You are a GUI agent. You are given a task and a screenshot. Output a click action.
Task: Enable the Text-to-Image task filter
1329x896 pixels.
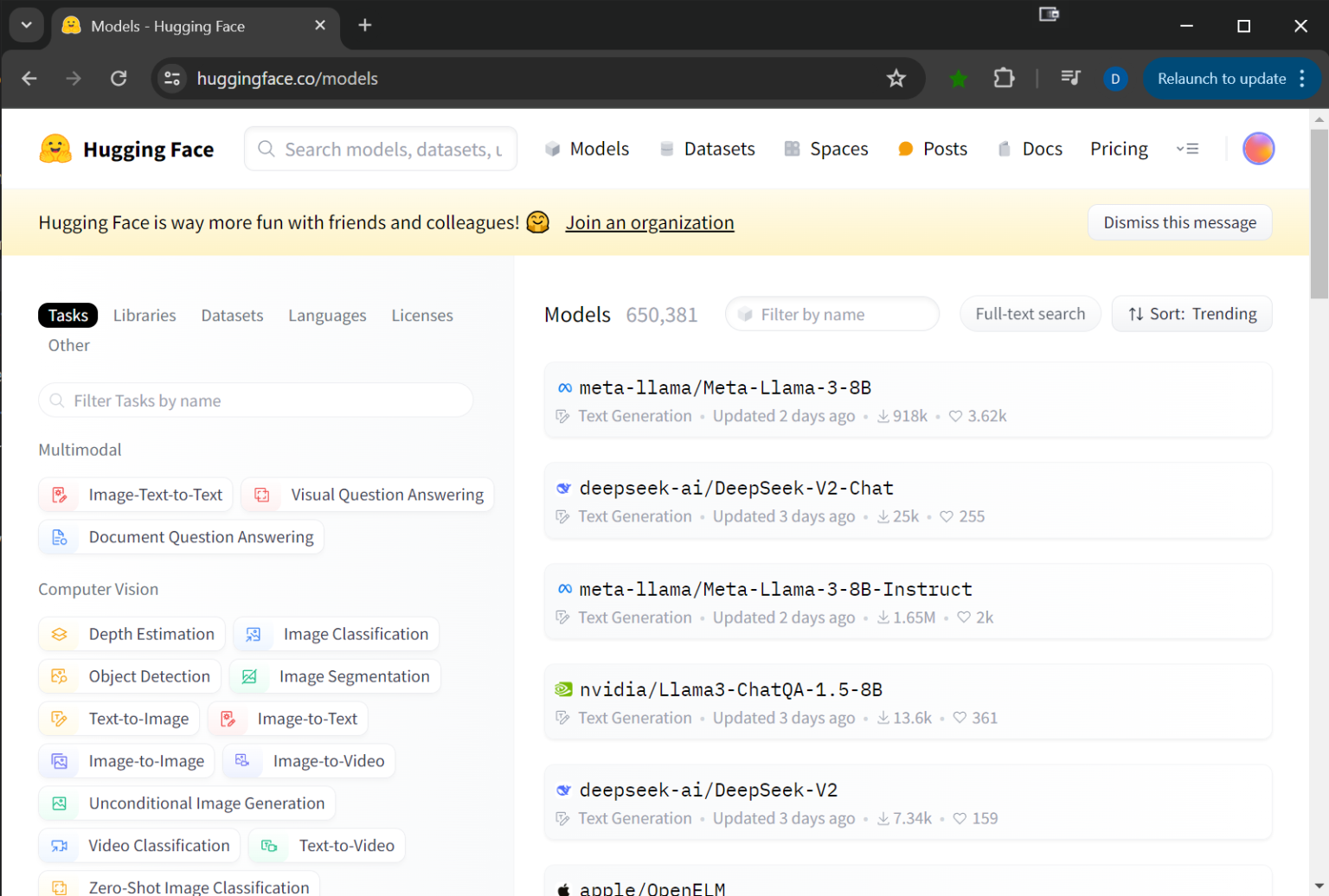click(x=119, y=719)
